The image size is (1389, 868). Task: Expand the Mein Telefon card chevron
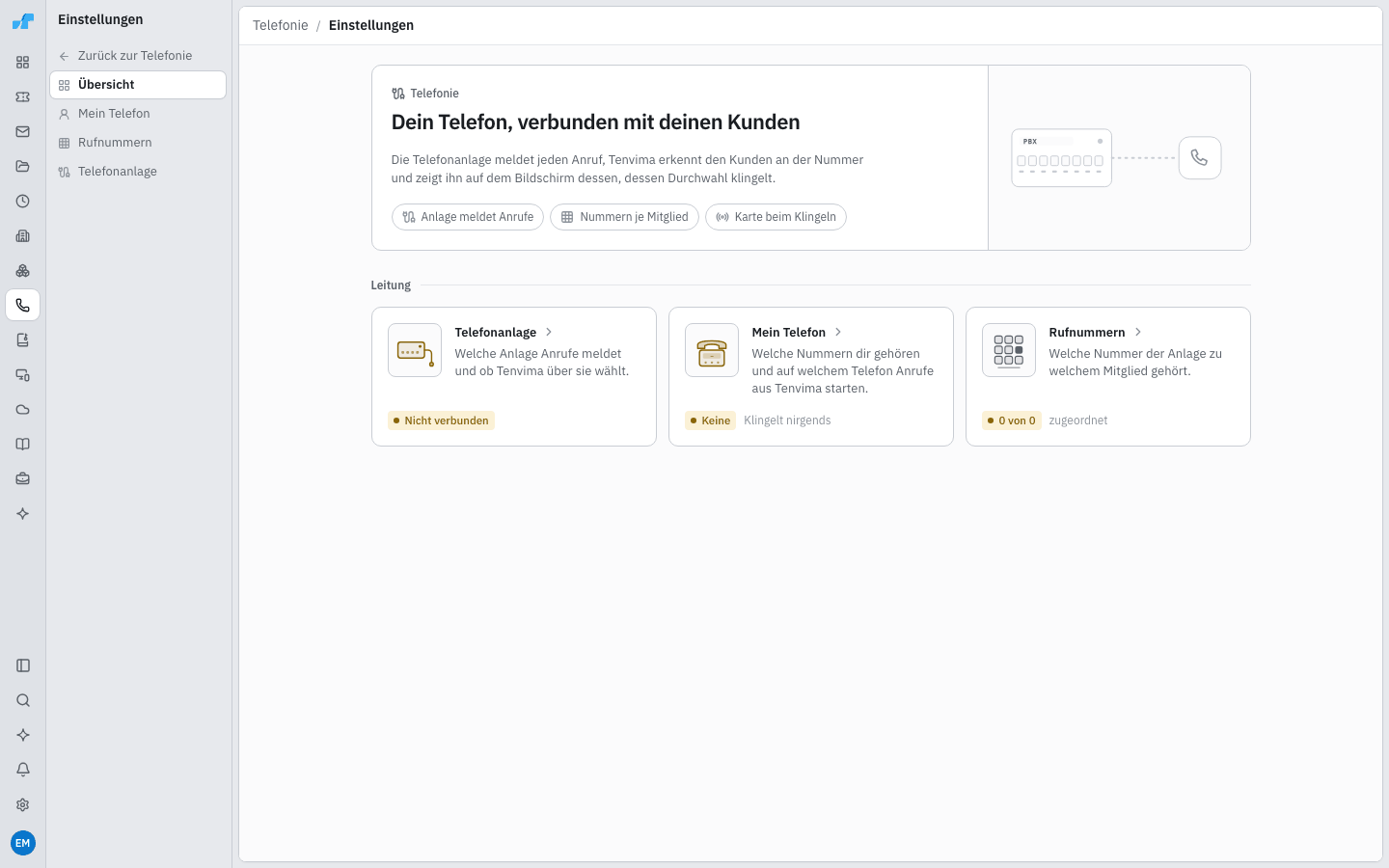click(x=838, y=332)
